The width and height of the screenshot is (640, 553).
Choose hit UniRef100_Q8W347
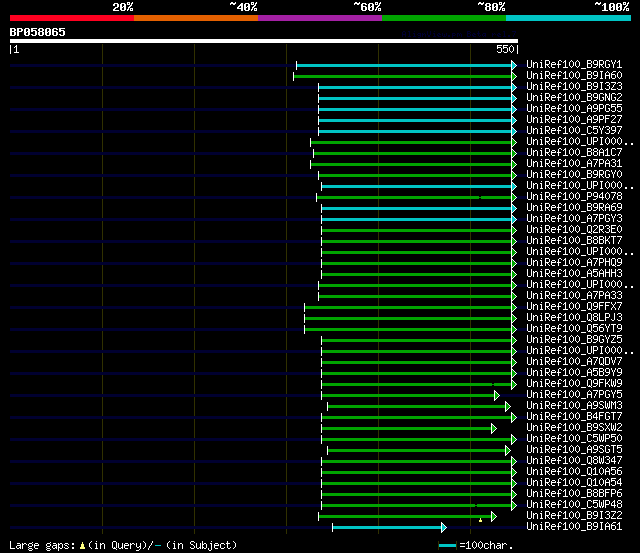click(574, 461)
